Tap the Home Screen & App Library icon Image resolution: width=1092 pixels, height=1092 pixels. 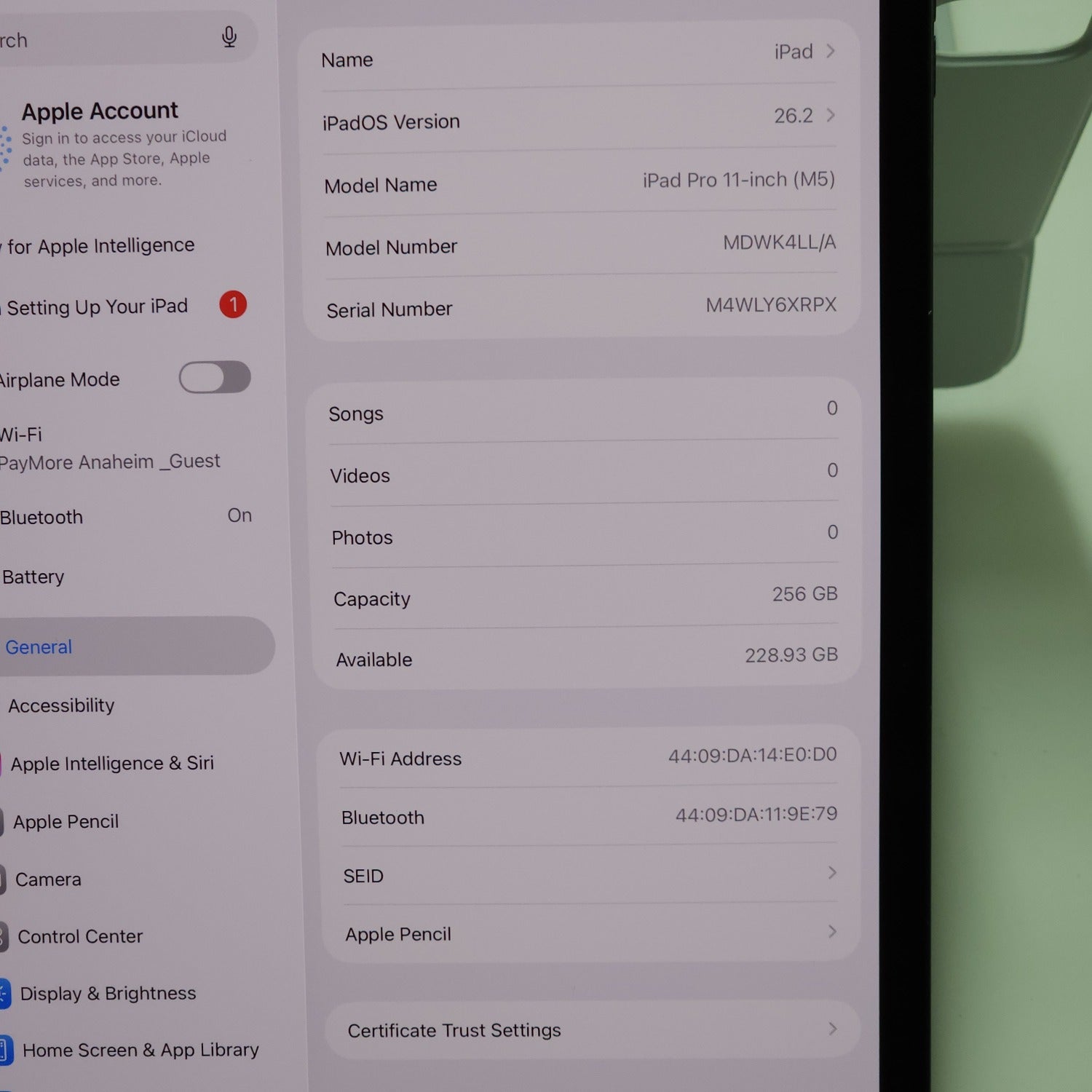[x=5, y=1051]
